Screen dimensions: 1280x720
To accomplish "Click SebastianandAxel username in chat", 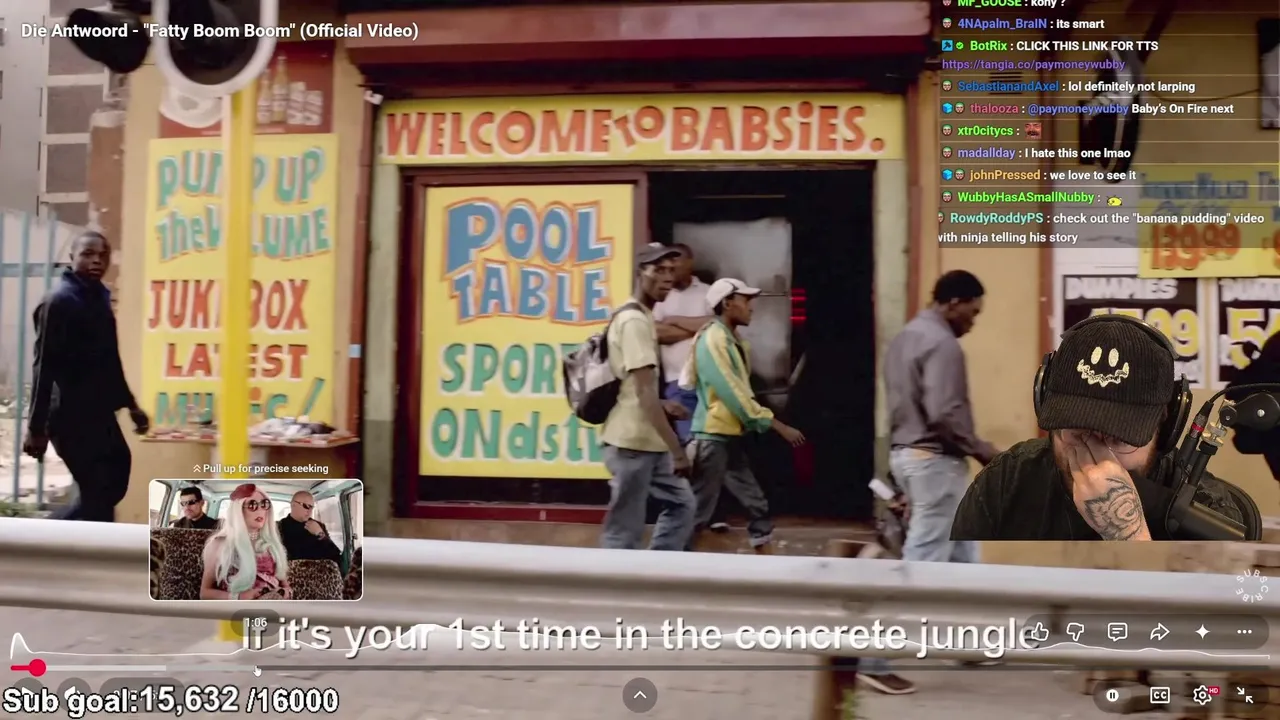I will pos(1007,87).
